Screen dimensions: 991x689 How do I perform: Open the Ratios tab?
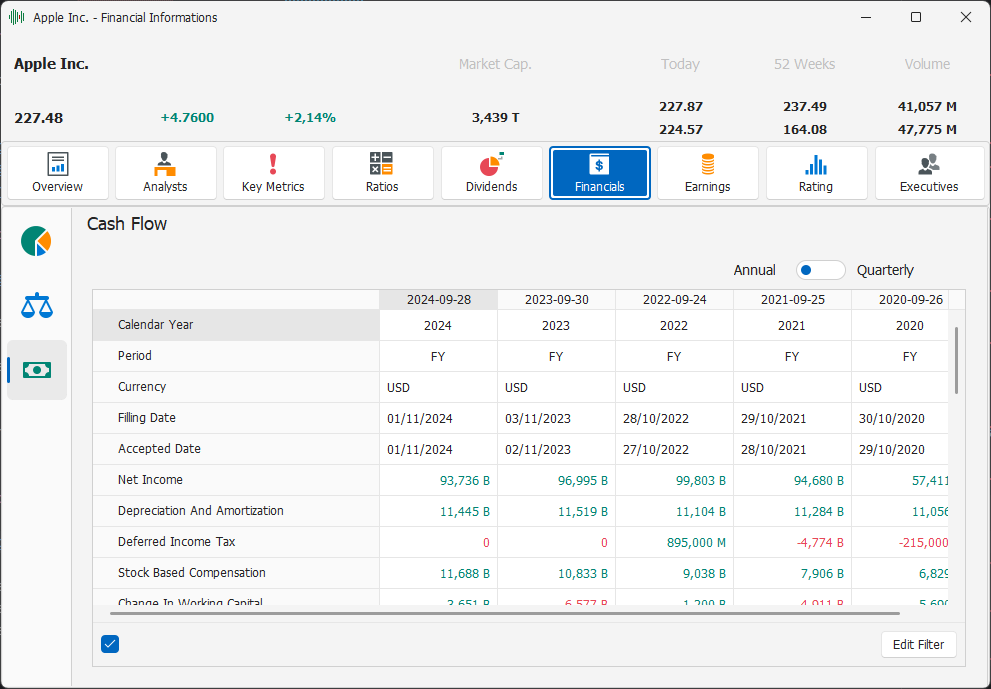click(382, 173)
